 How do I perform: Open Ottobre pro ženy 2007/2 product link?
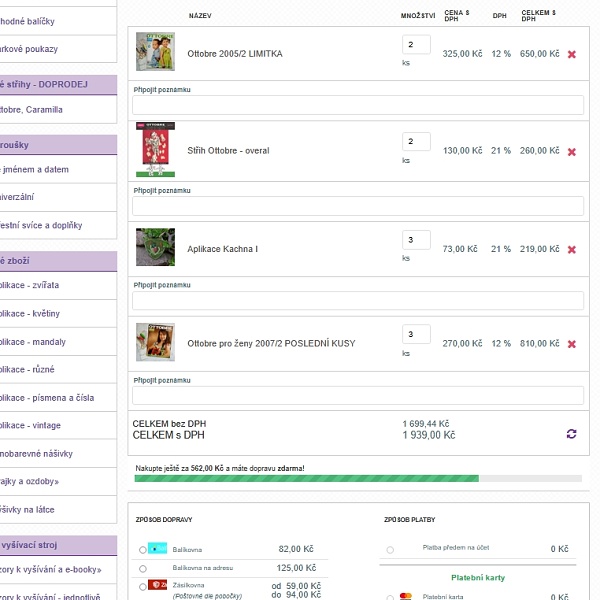click(x=270, y=344)
